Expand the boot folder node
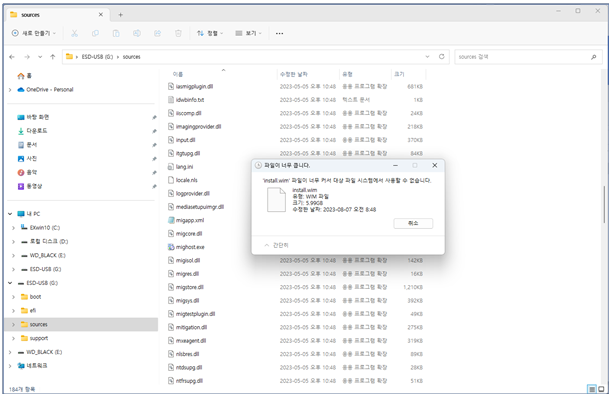Image resolution: width=612 pixels, height=396 pixels. point(13,297)
